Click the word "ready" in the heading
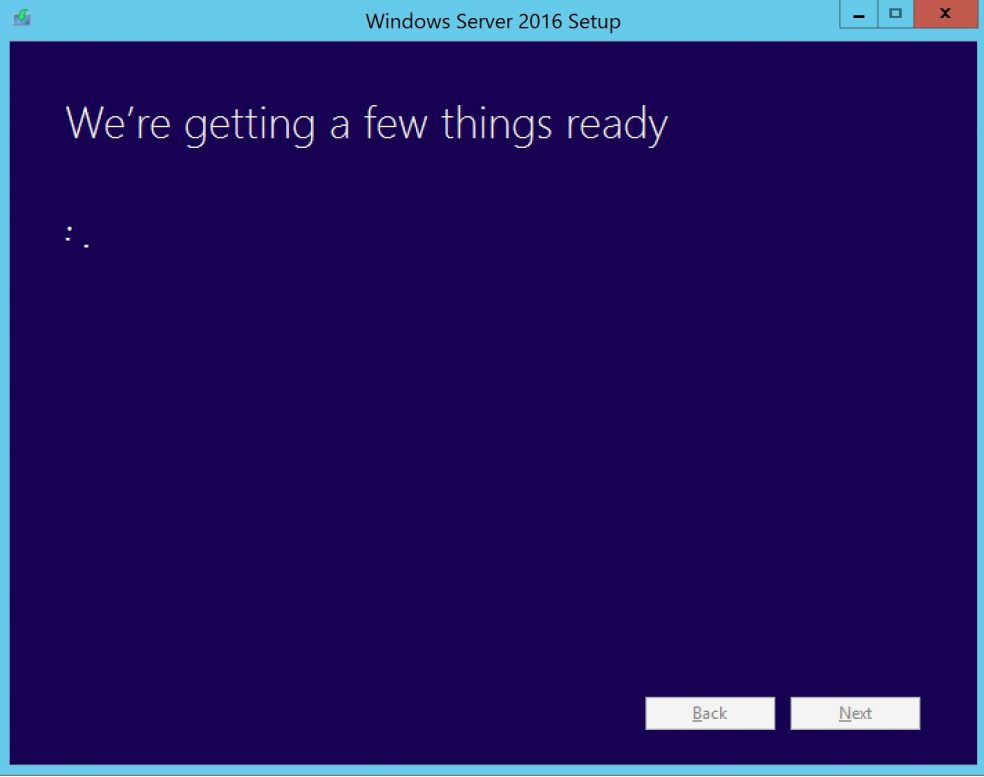Screen dimensions: 984x777 click(617, 126)
